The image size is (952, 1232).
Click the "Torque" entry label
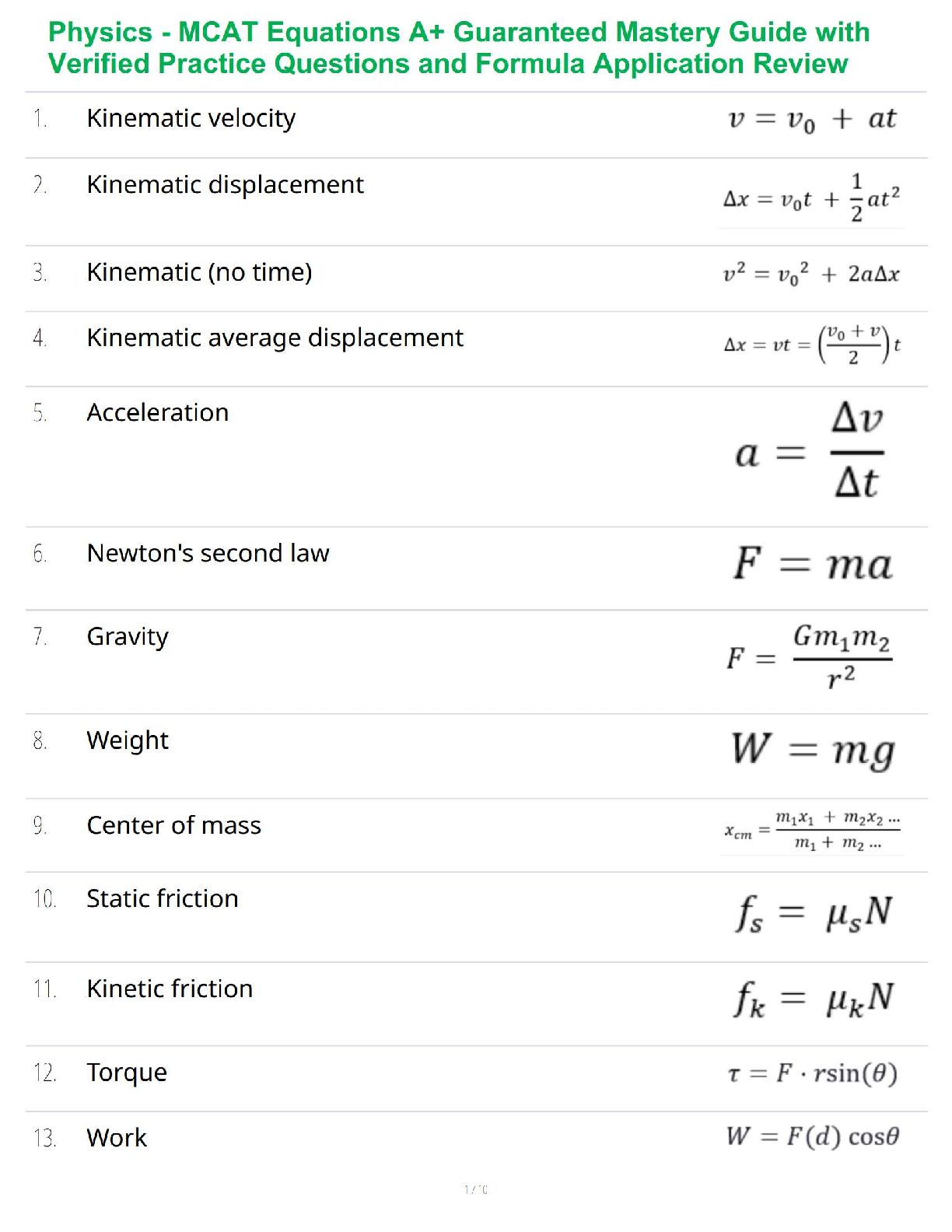pos(127,1073)
